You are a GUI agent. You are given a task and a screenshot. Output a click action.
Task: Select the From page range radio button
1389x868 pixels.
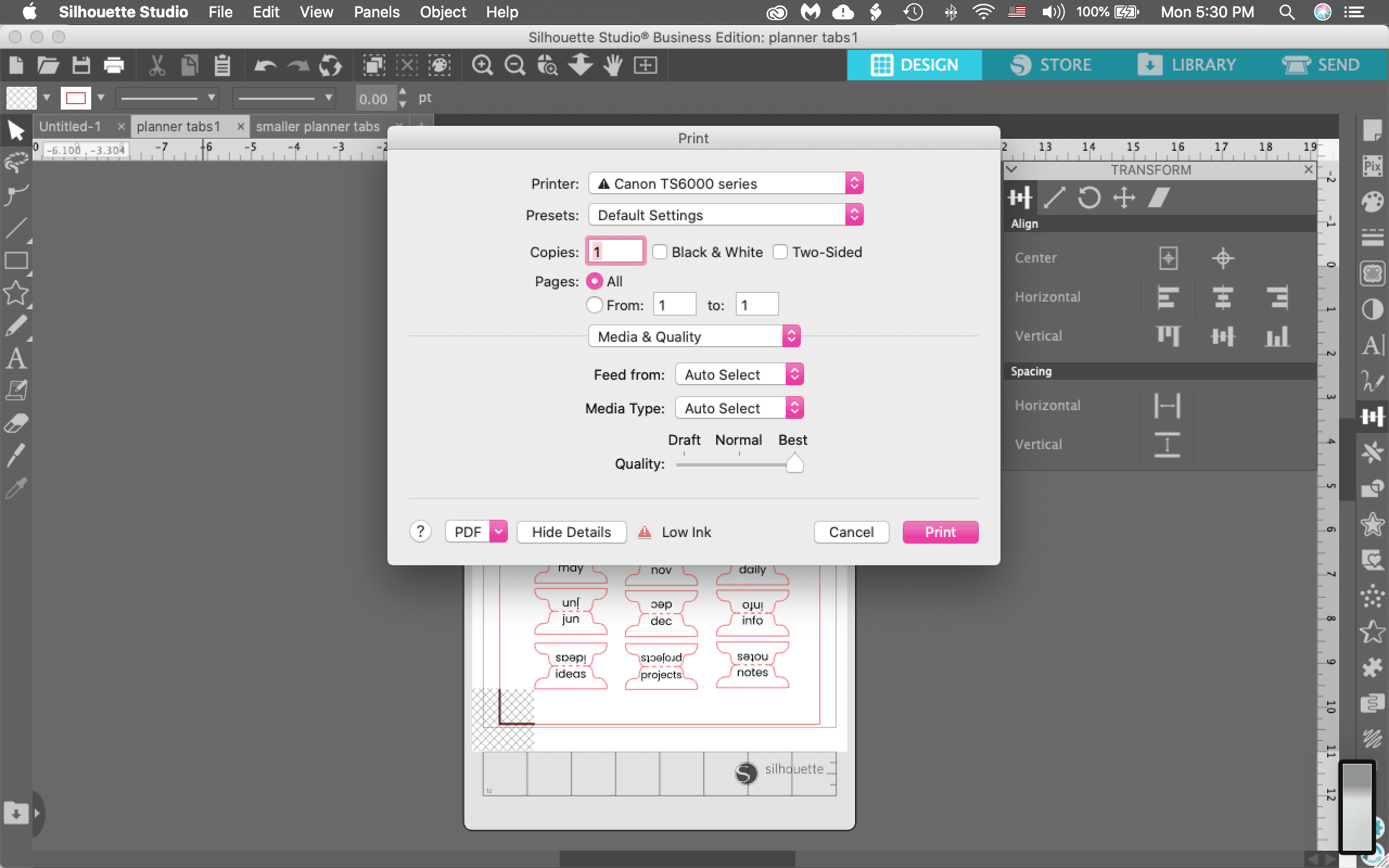tap(595, 305)
